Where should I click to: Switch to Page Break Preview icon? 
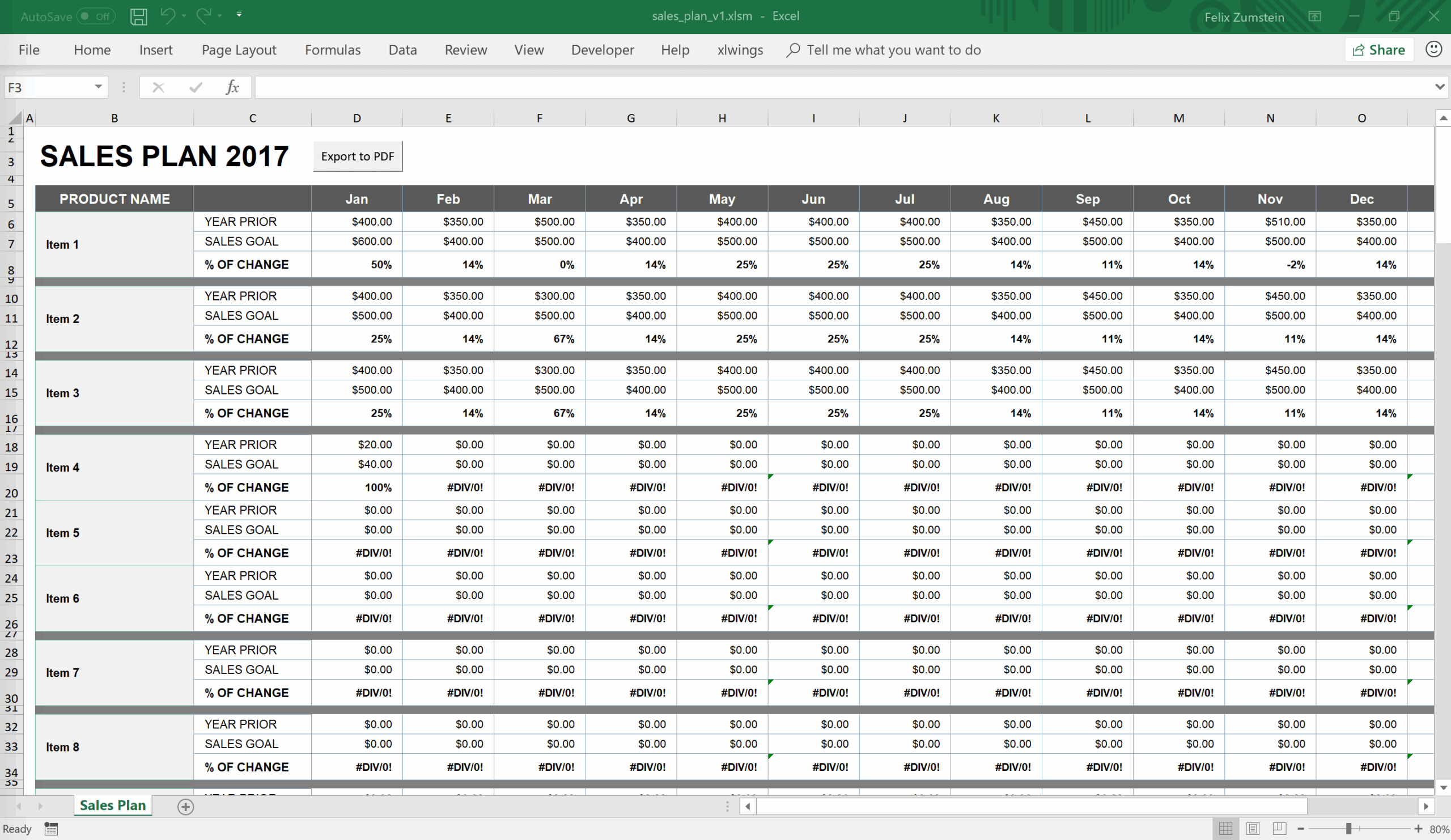click(x=1279, y=829)
